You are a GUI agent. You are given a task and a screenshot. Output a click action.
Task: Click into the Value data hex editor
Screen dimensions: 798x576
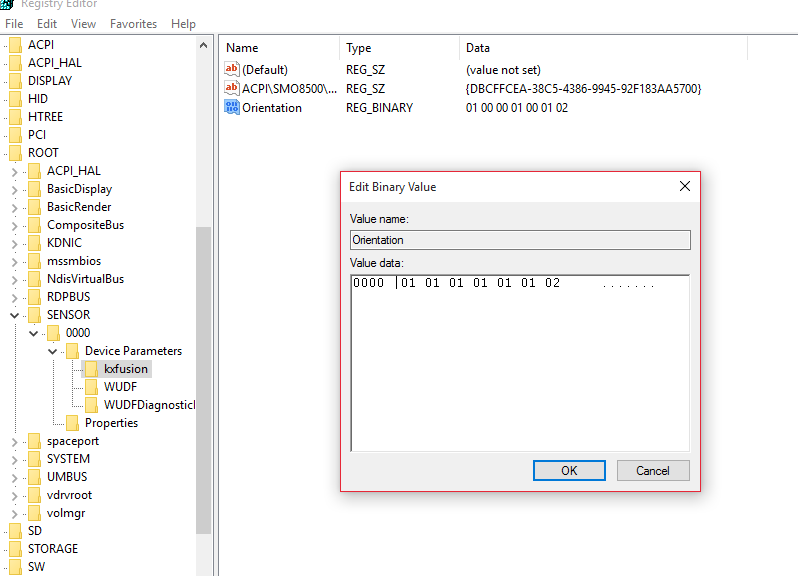pos(520,363)
